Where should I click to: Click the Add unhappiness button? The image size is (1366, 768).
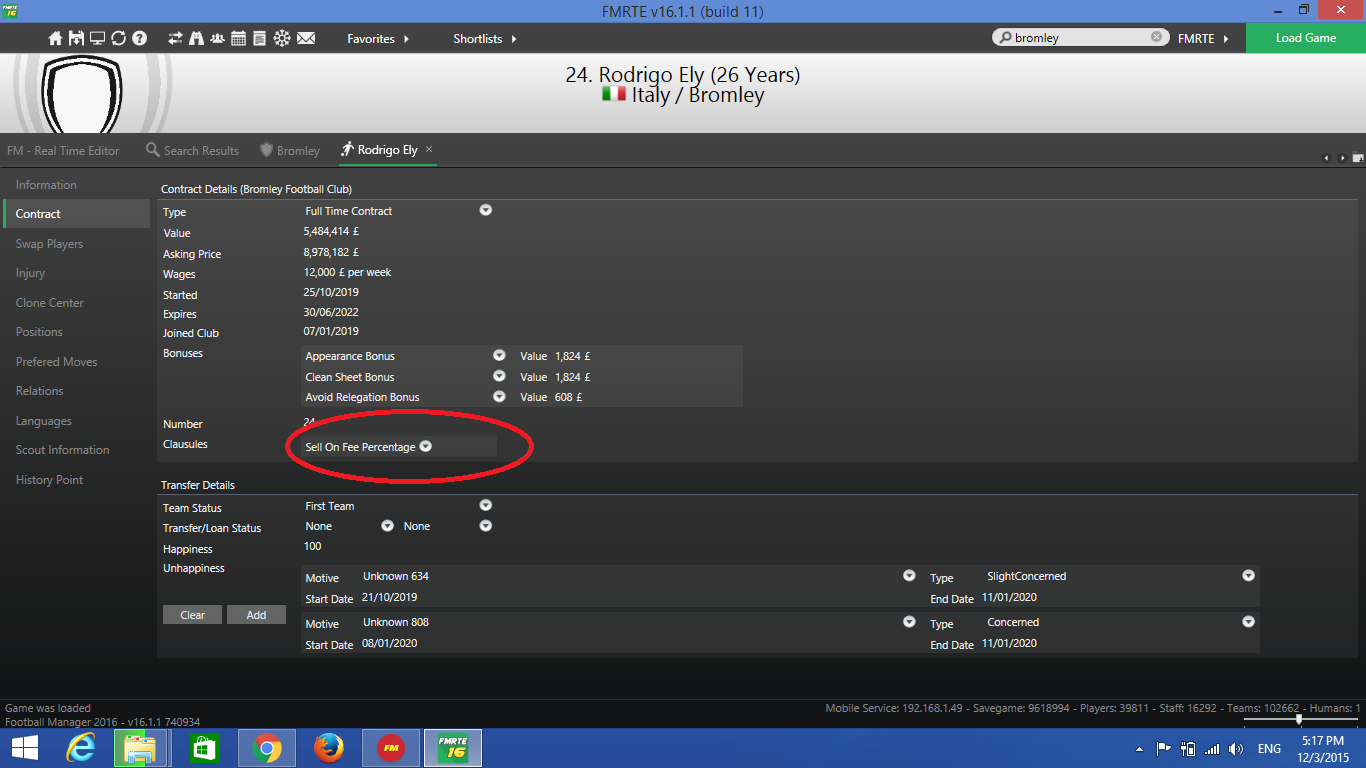click(x=256, y=615)
